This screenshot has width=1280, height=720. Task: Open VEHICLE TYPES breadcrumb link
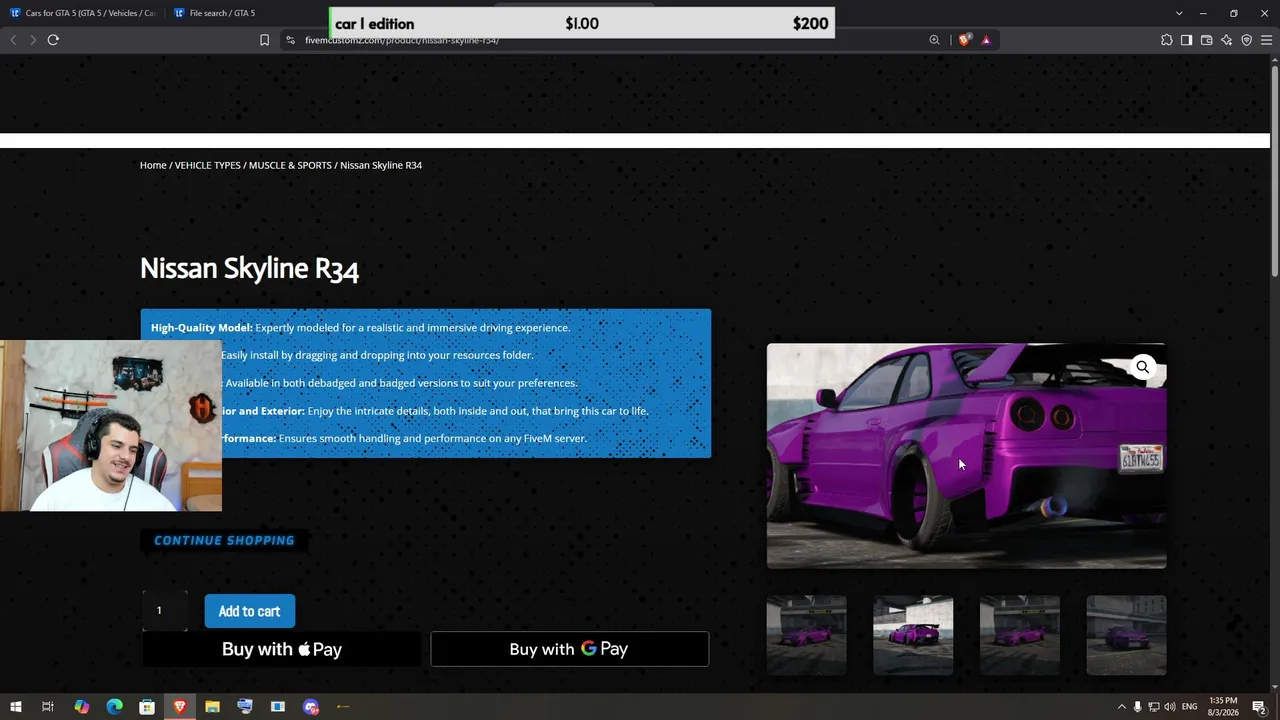tap(208, 165)
